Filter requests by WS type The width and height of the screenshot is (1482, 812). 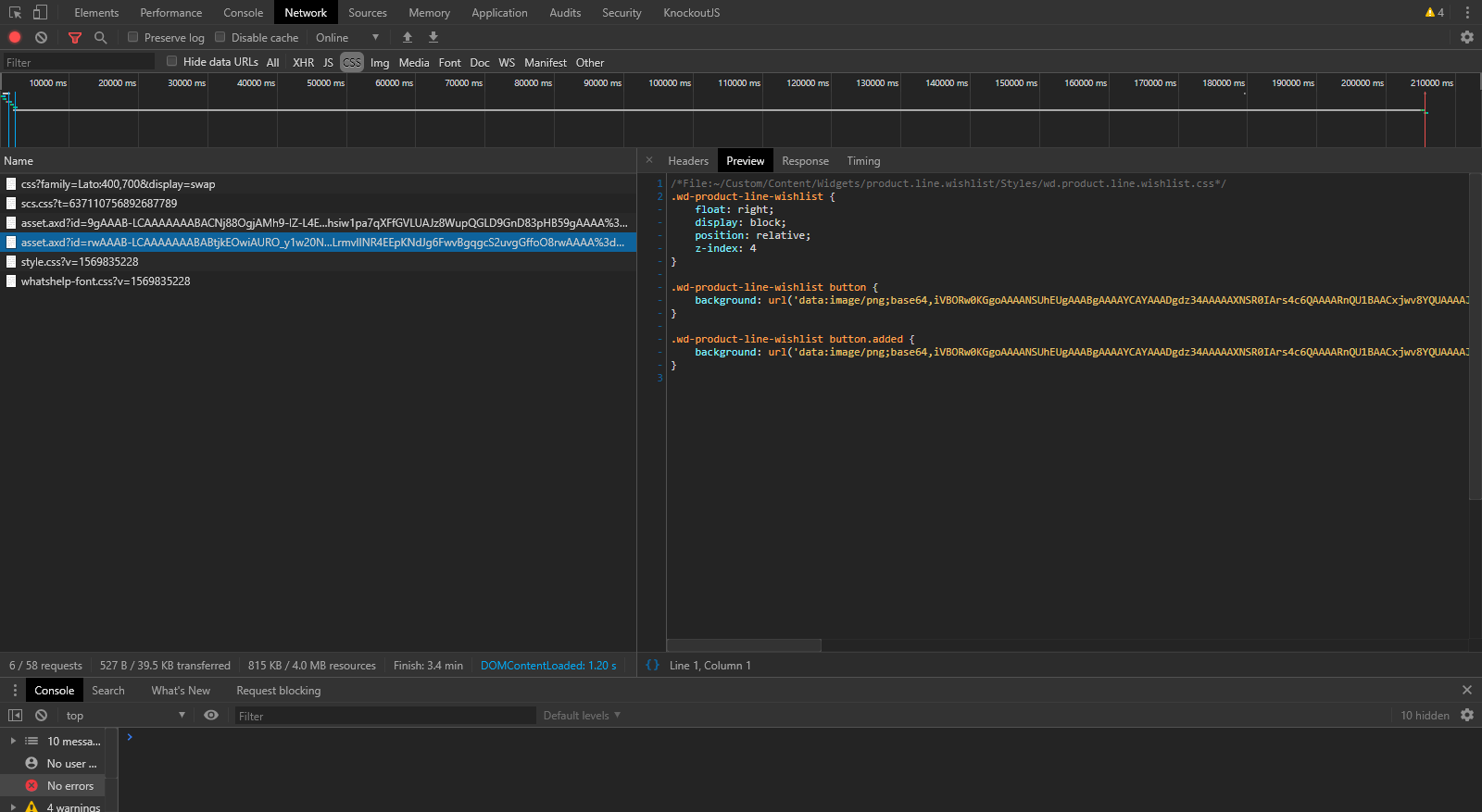click(x=507, y=63)
